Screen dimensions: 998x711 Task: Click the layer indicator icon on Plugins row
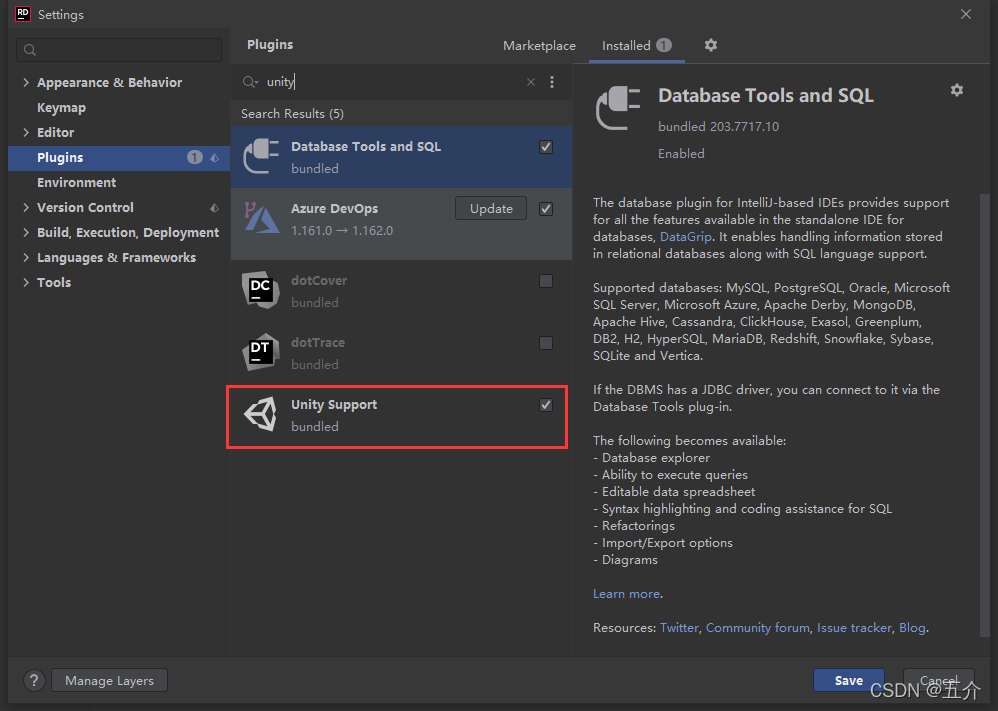coord(214,157)
